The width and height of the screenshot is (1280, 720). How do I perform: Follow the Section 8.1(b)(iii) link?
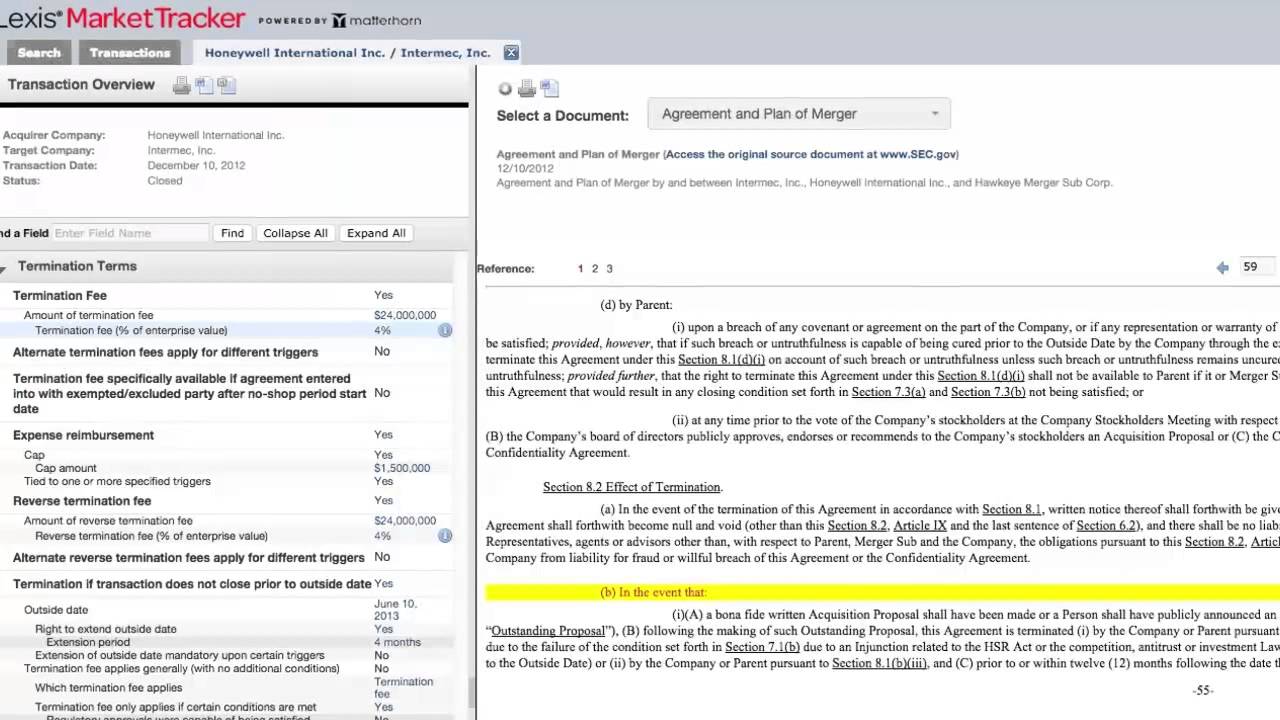click(x=880, y=663)
